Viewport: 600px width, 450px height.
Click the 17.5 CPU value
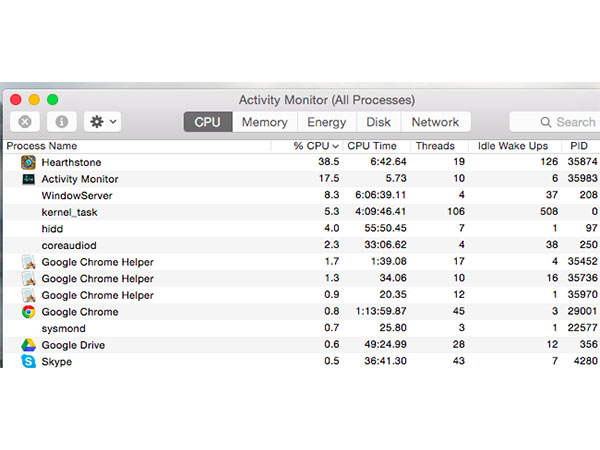point(329,178)
